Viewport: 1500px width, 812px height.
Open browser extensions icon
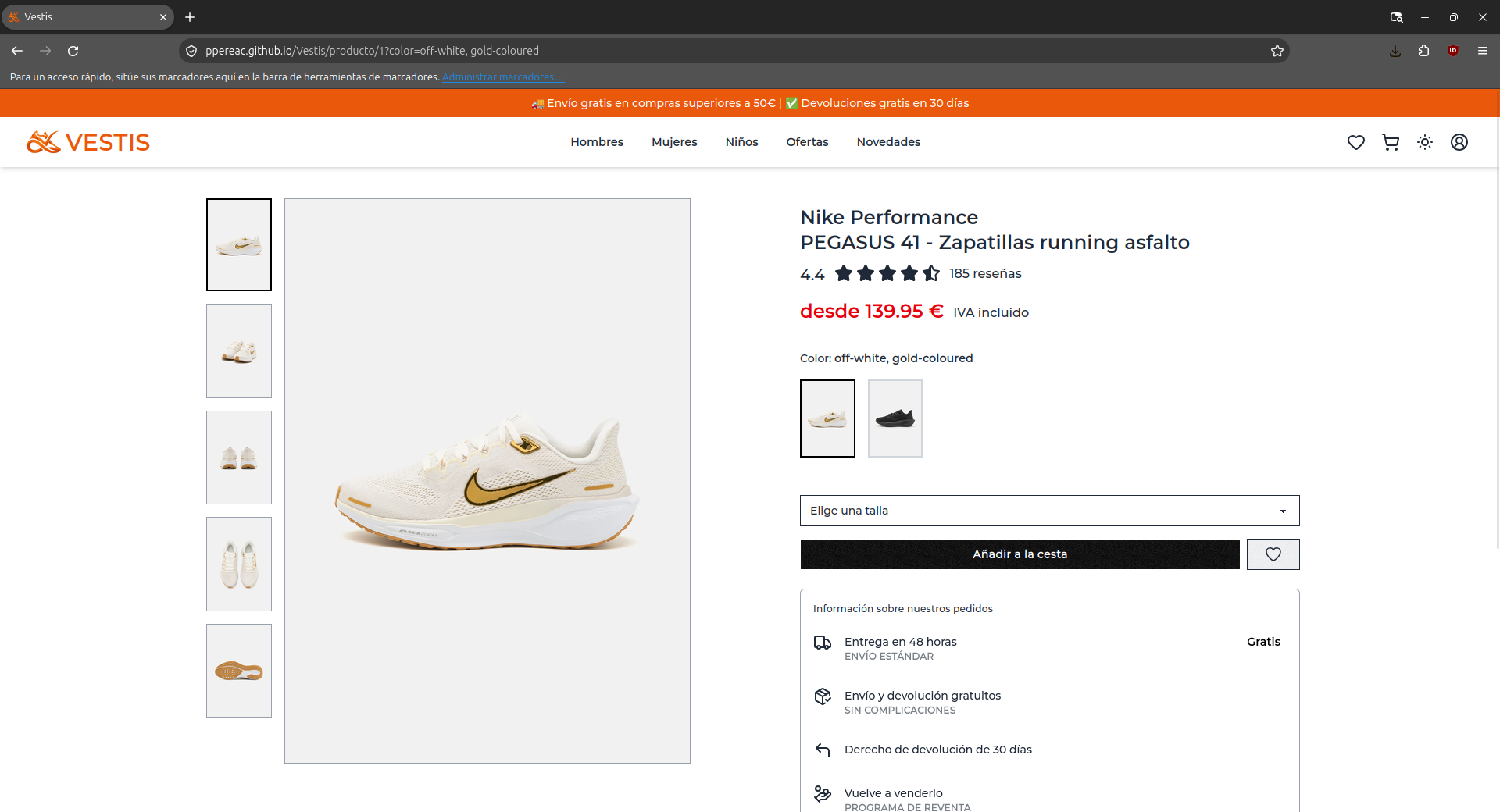(1424, 51)
